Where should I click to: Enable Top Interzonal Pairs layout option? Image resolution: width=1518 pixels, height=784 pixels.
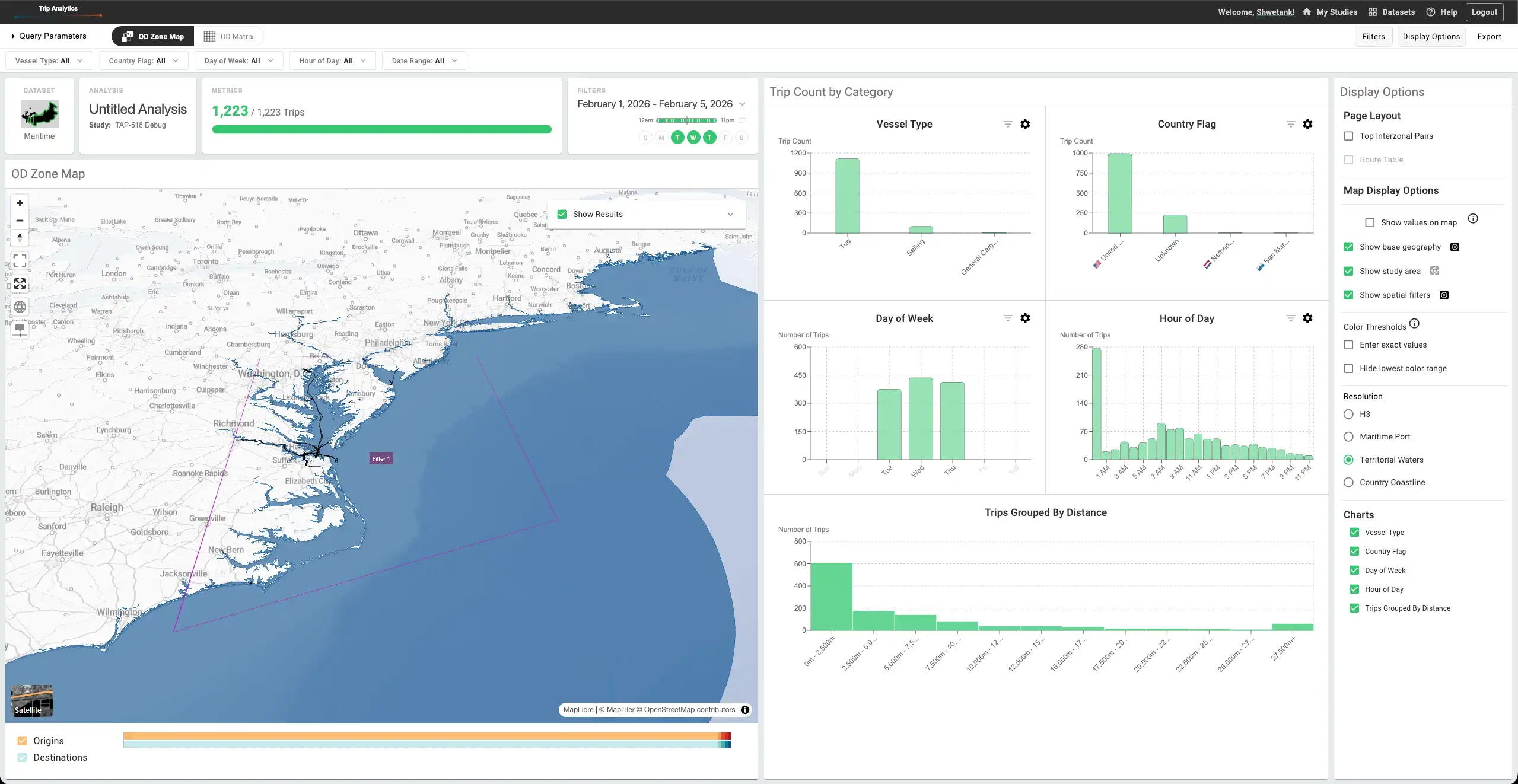1349,136
